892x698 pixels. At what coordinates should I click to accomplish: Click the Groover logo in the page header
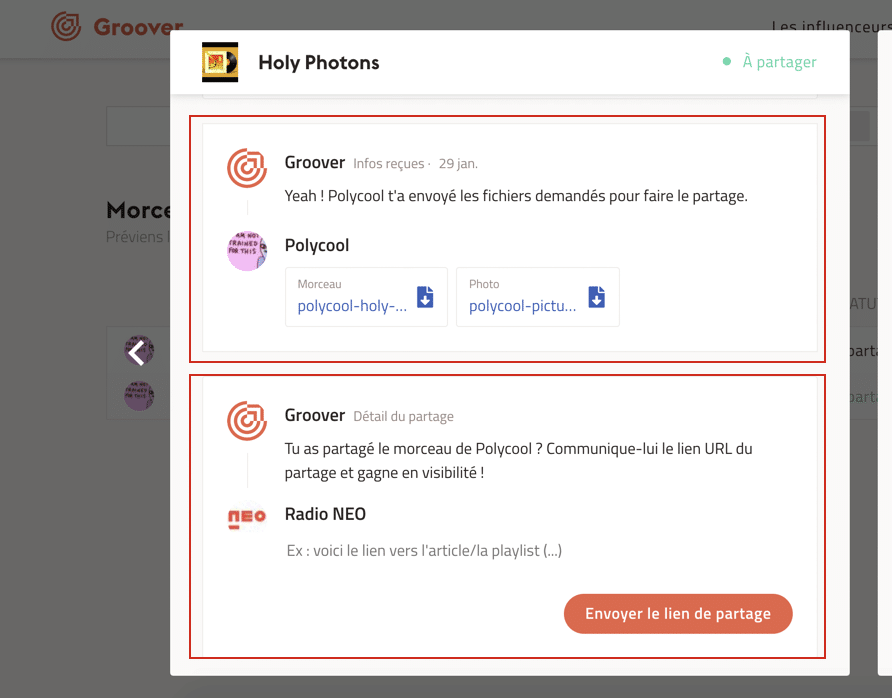pos(117,26)
